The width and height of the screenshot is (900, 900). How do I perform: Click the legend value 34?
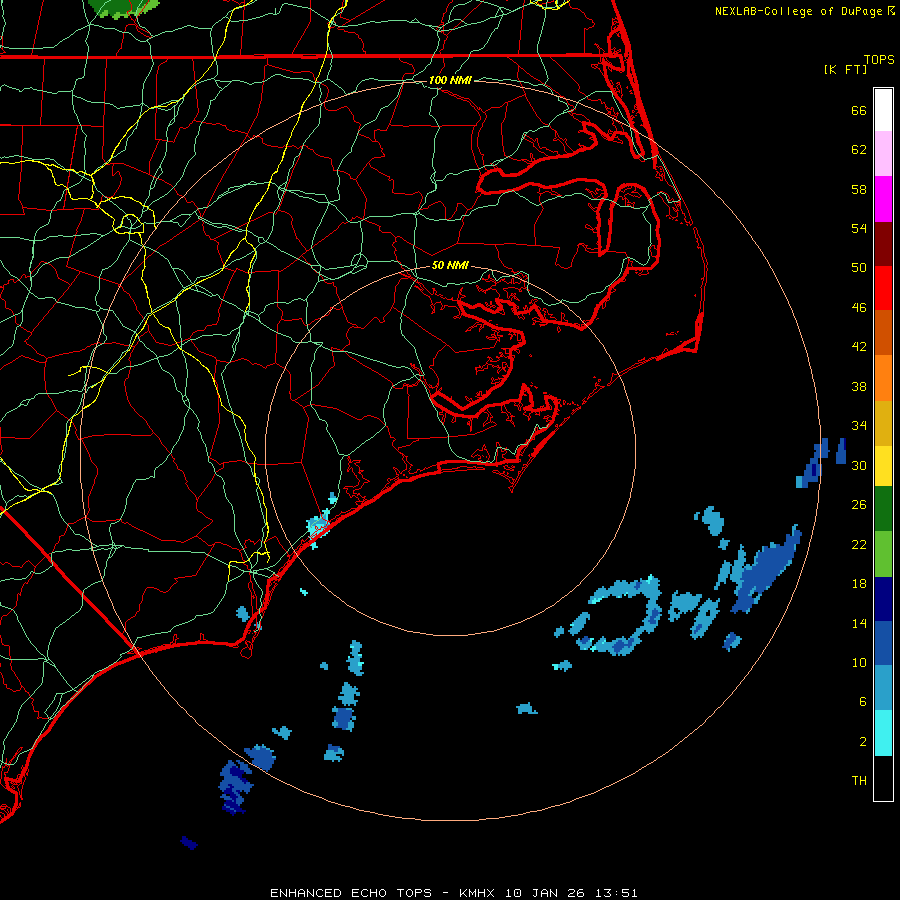coord(859,426)
